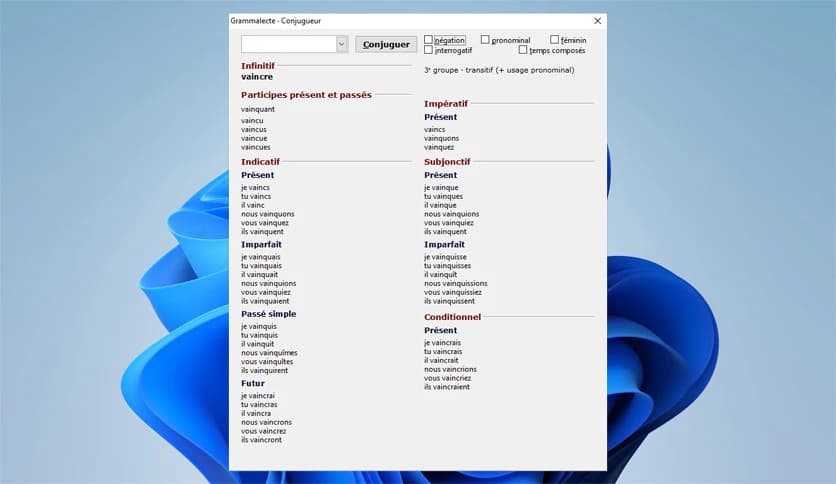Click 'il vainquît' in Subjonctif Imparfait
Viewport: 836px width, 484px height.
click(440, 275)
